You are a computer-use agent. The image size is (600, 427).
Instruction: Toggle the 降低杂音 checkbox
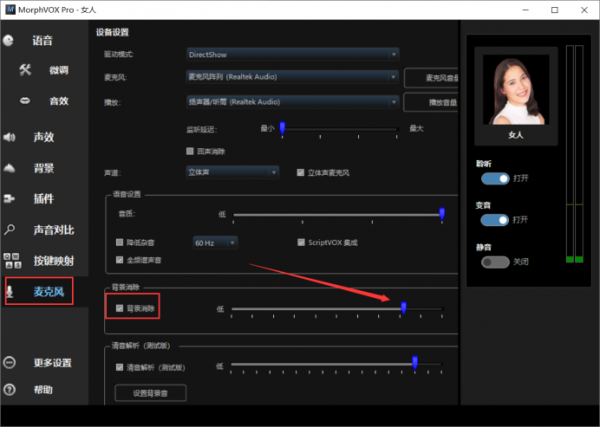tap(119, 242)
